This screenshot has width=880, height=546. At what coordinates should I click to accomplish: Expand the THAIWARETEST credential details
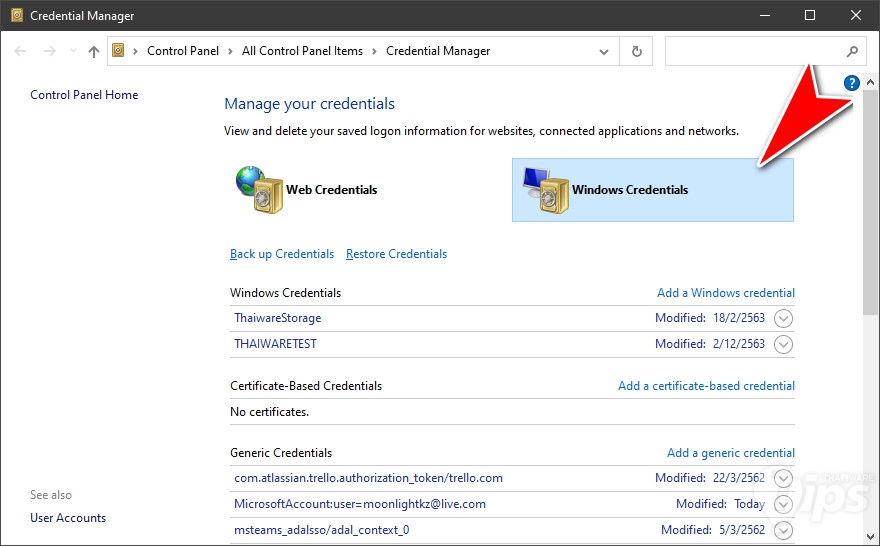tap(784, 344)
